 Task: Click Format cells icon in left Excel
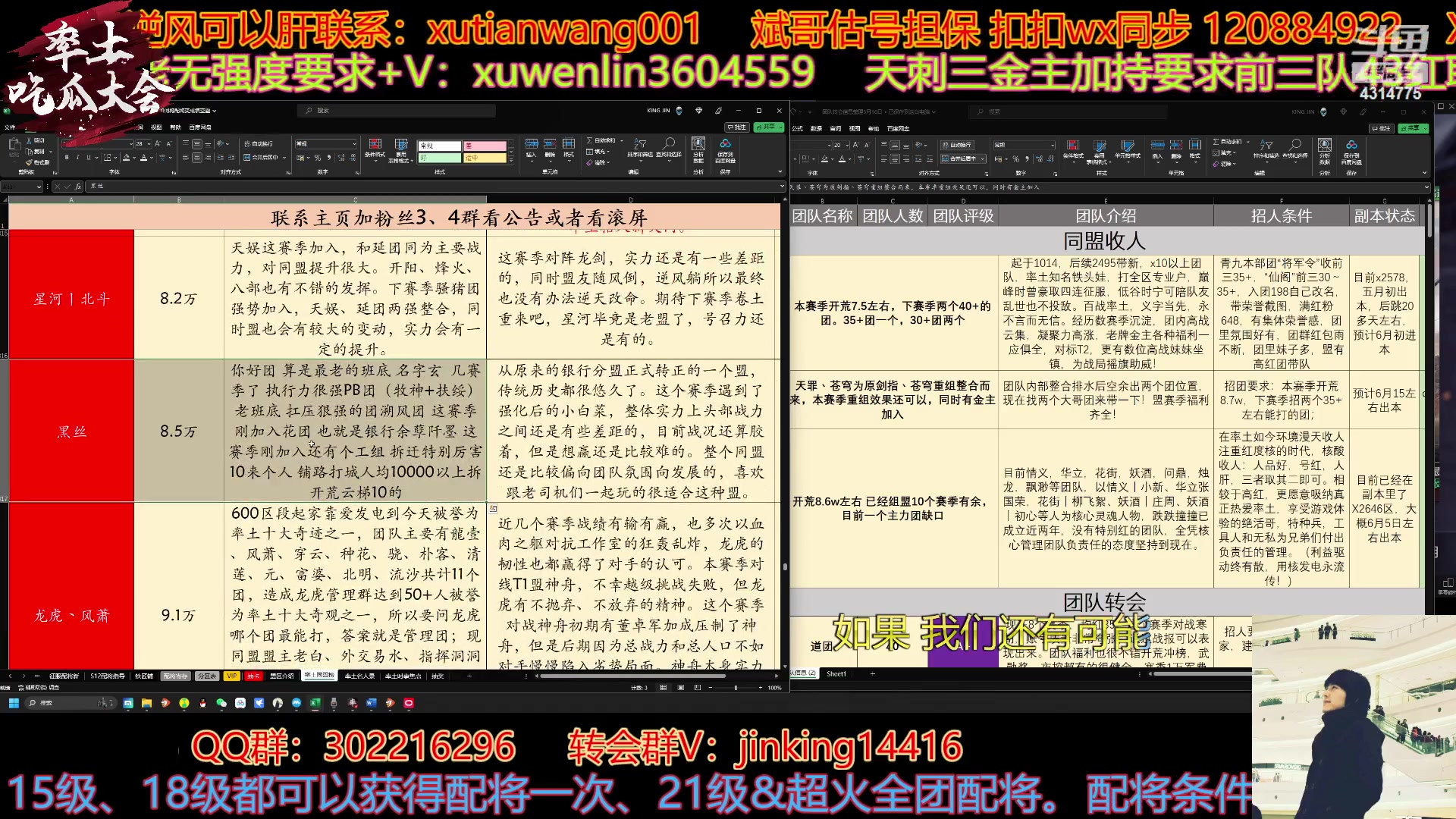(x=569, y=144)
